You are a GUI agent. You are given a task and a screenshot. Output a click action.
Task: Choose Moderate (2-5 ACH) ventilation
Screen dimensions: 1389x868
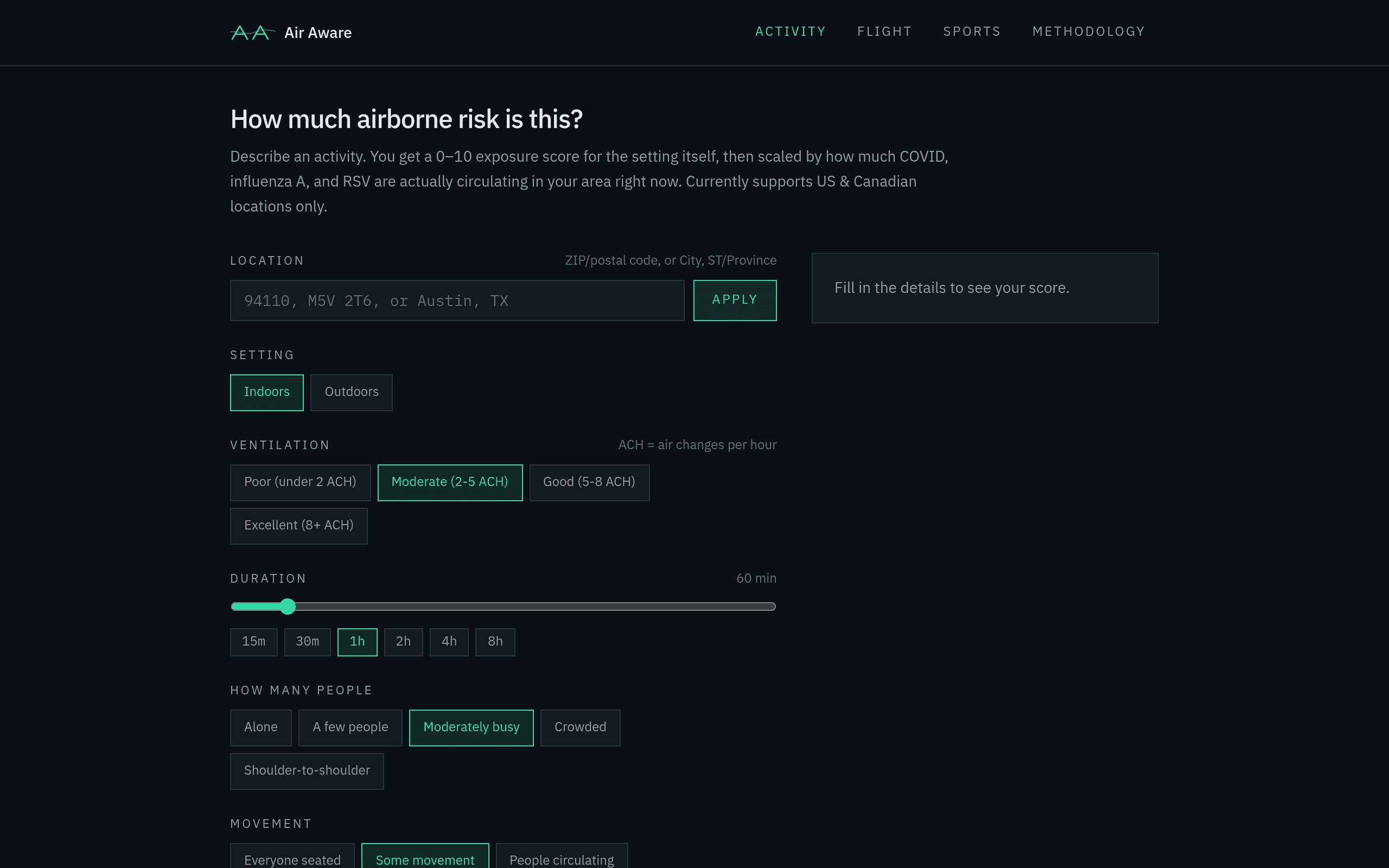click(450, 482)
